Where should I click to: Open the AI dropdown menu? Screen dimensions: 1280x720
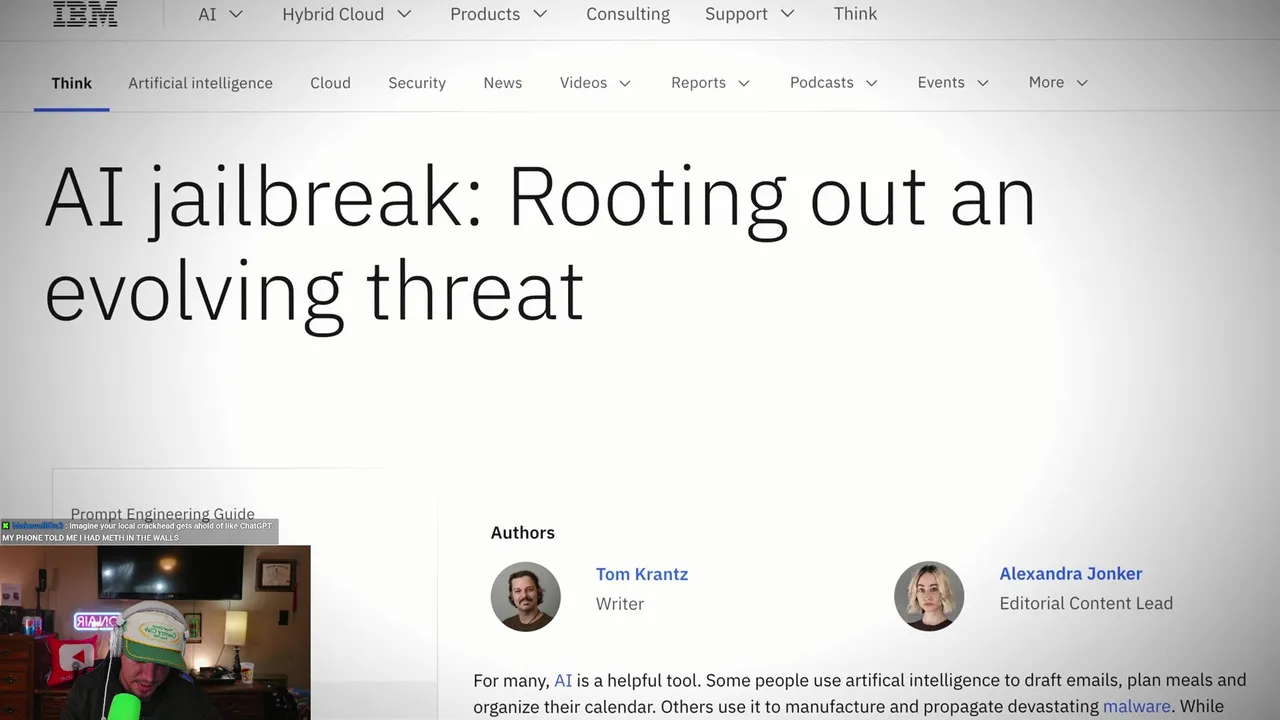pyautogui.click(x=221, y=14)
